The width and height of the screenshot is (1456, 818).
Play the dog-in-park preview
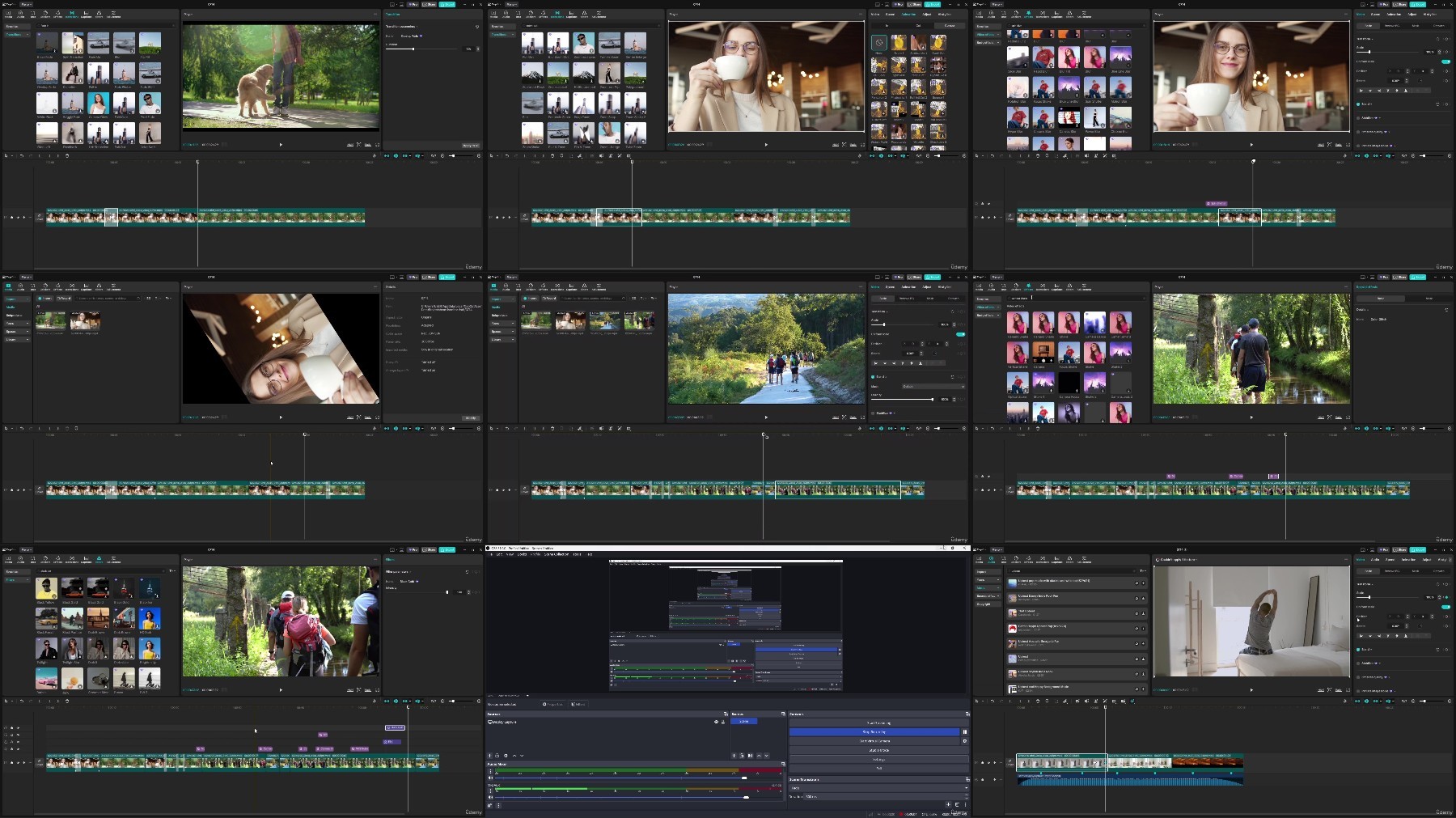(281, 145)
